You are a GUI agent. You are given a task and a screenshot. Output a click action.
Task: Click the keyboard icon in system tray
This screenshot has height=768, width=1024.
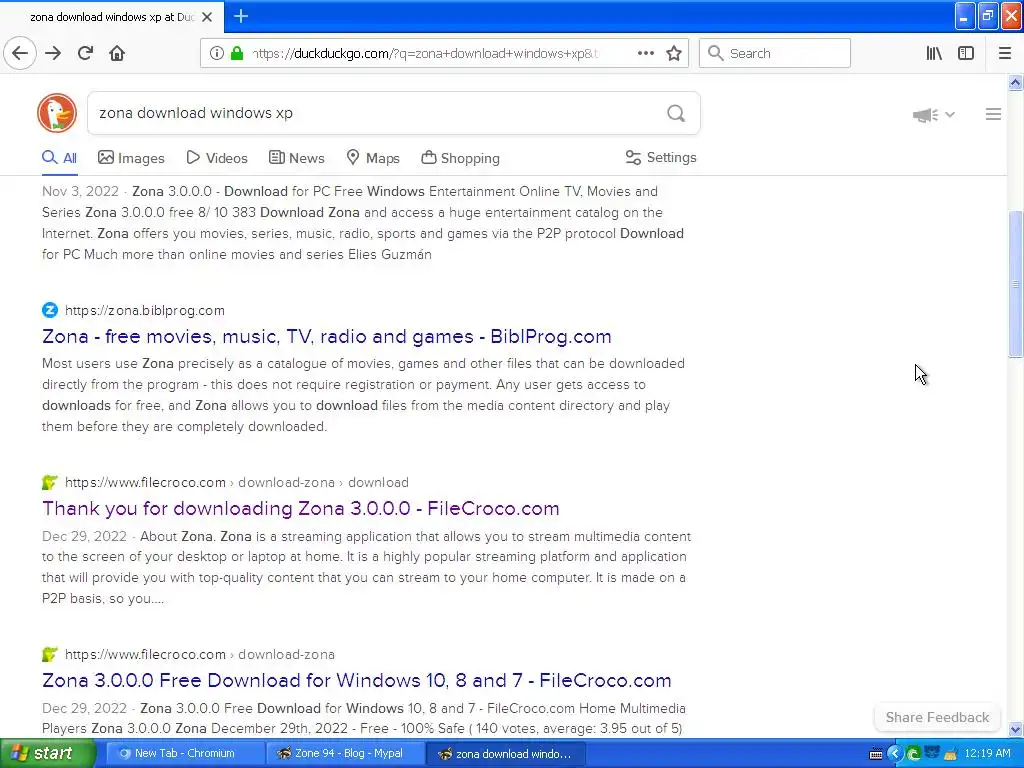pyautogui.click(x=876, y=754)
